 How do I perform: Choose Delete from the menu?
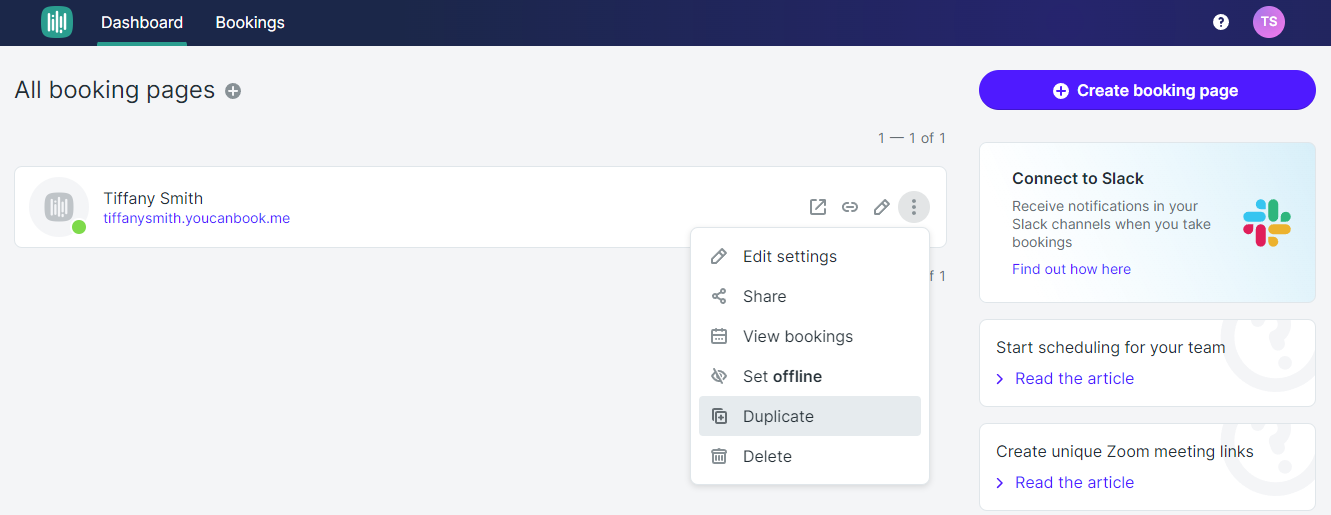pos(810,456)
